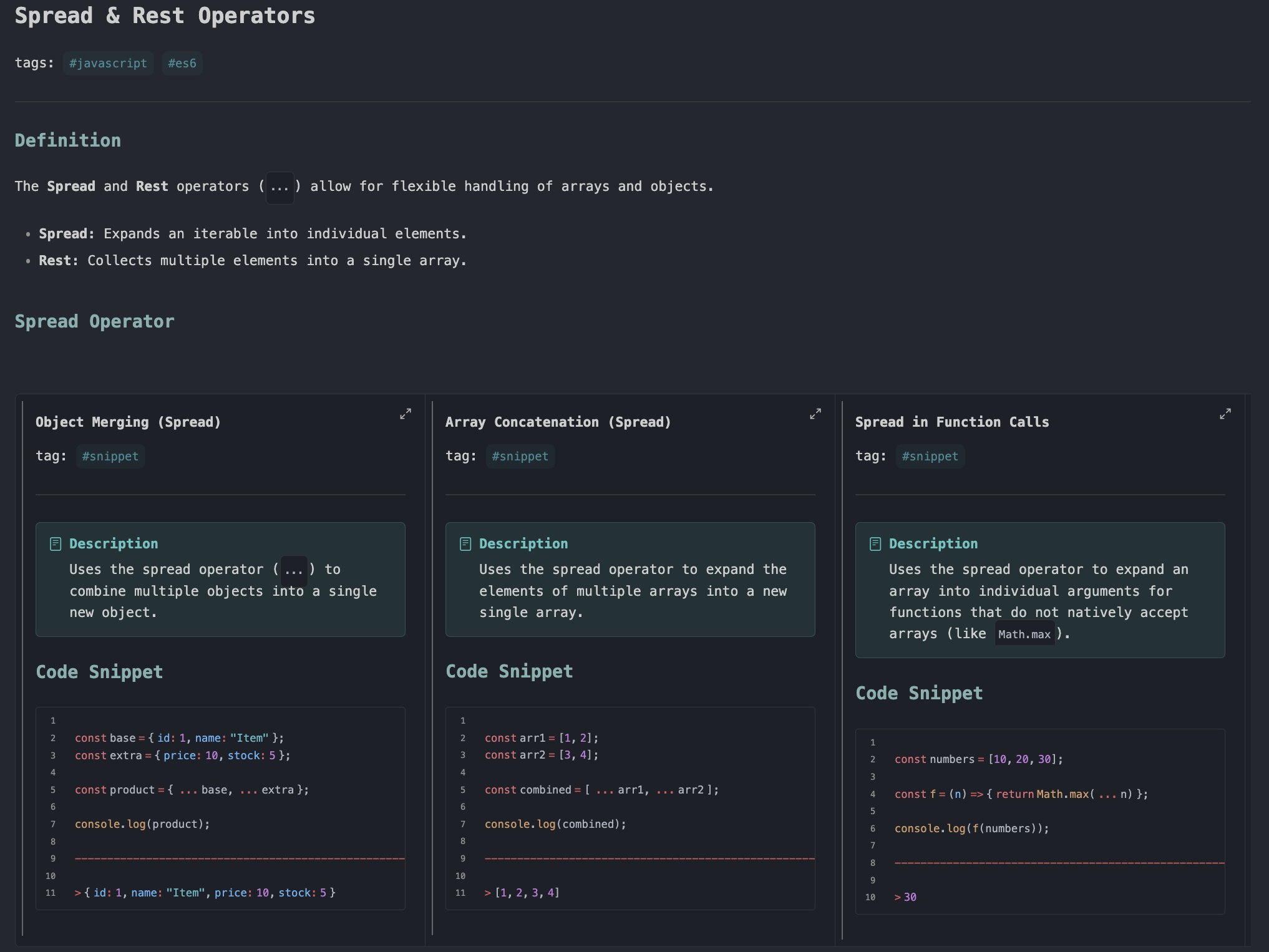
Task: Open the #javascript tag
Action: pyautogui.click(x=108, y=63)
